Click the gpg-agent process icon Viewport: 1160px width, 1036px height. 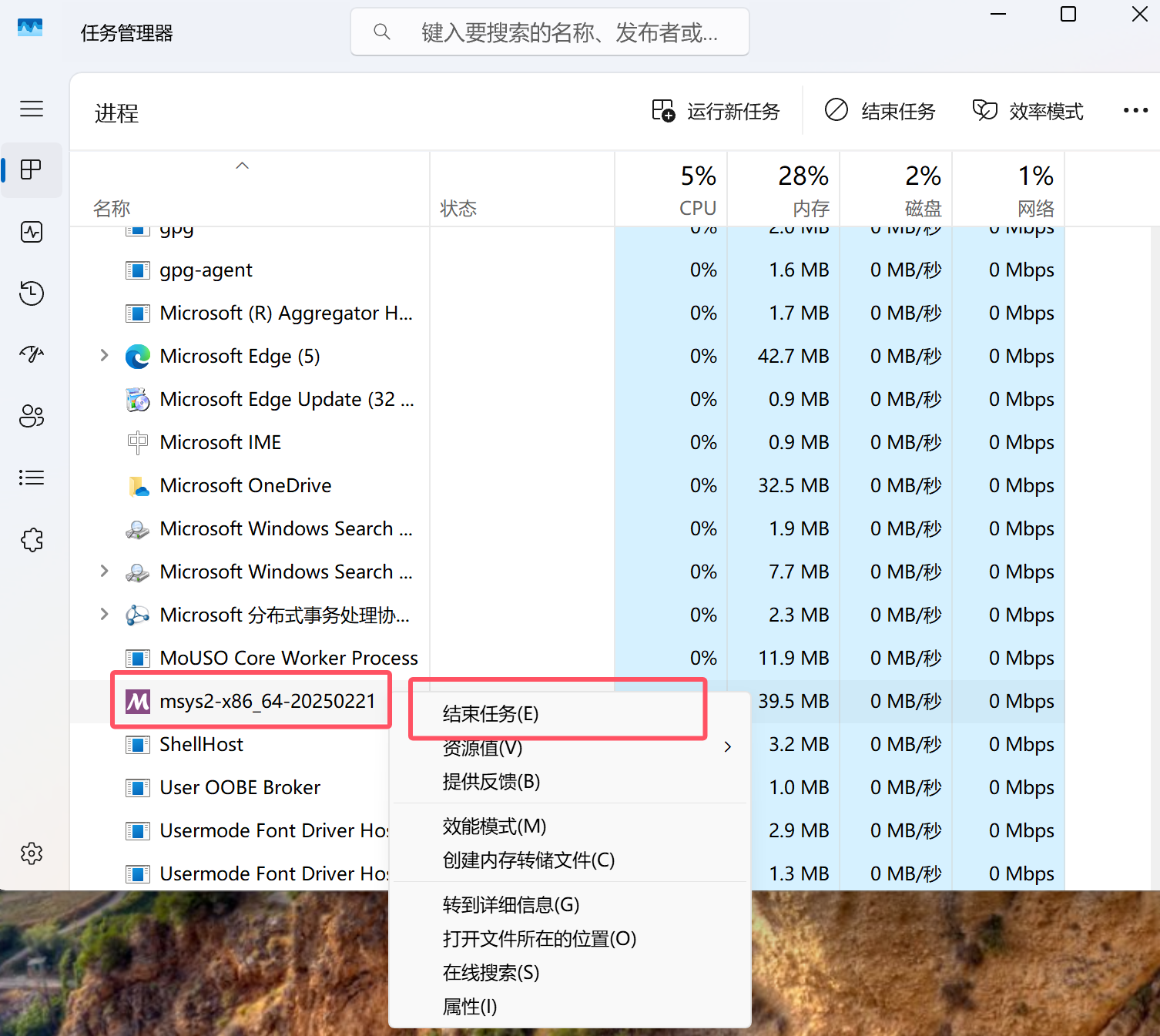tap(138, 270)
